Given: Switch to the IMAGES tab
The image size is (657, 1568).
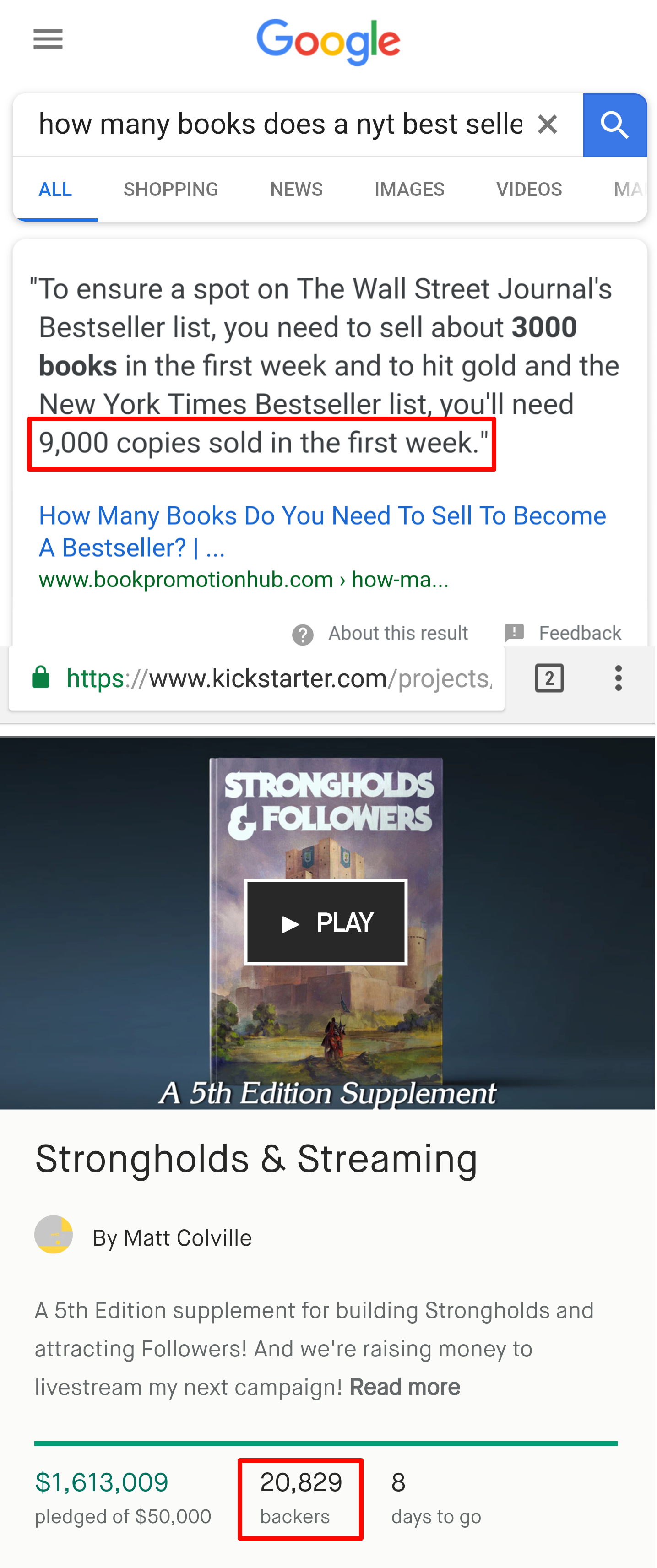Looking at the screenshot, I should click(x=410, y=189).
